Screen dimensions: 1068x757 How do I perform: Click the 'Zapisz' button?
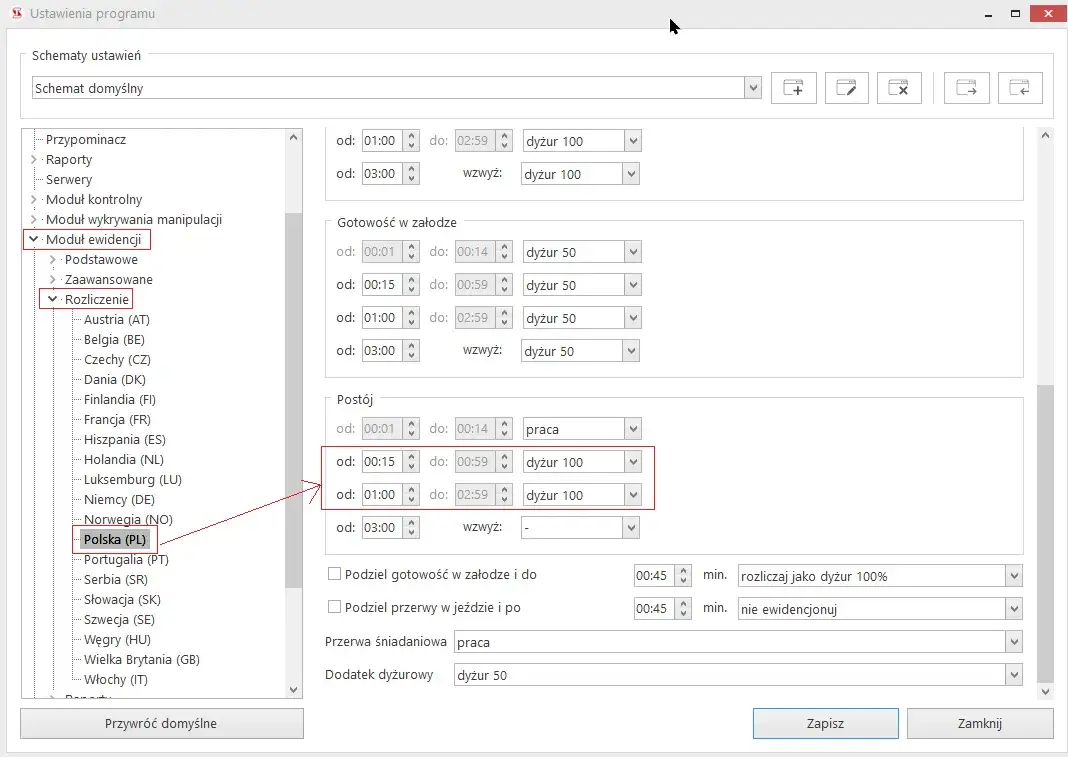click(x=825, y=723)
